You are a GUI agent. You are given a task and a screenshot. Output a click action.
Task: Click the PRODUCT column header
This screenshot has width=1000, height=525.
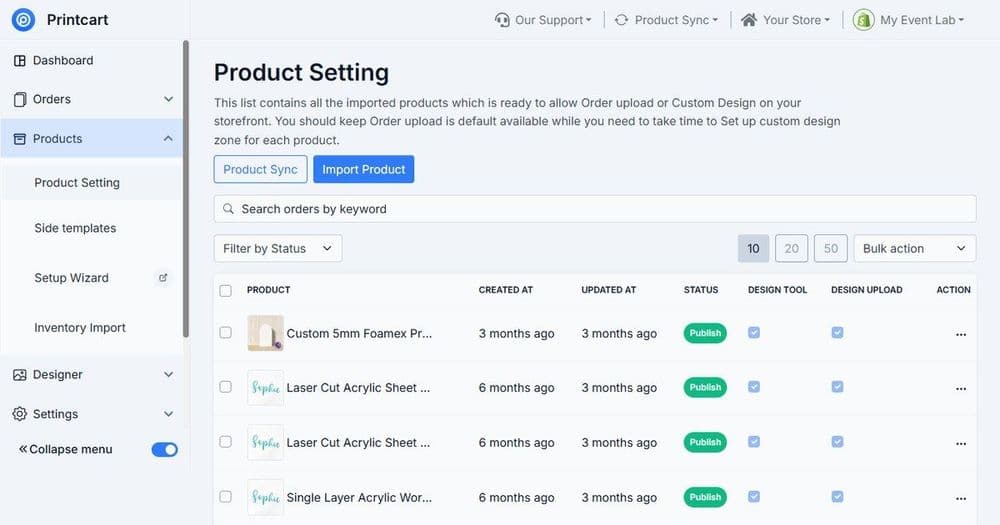click(268, 290)
